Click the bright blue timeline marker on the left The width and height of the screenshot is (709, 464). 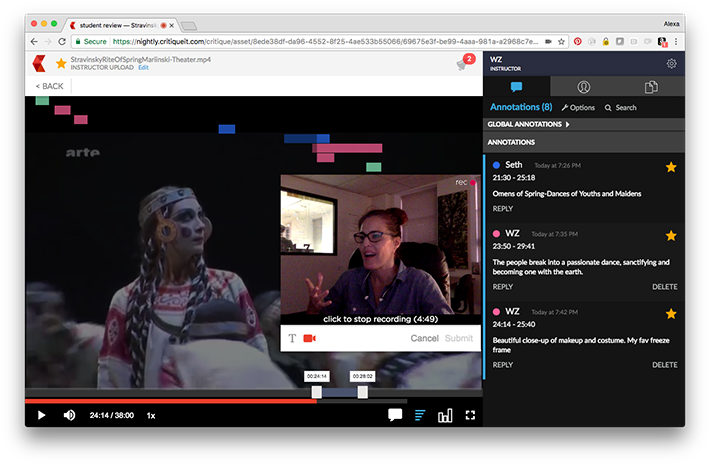tap(227, 129)
